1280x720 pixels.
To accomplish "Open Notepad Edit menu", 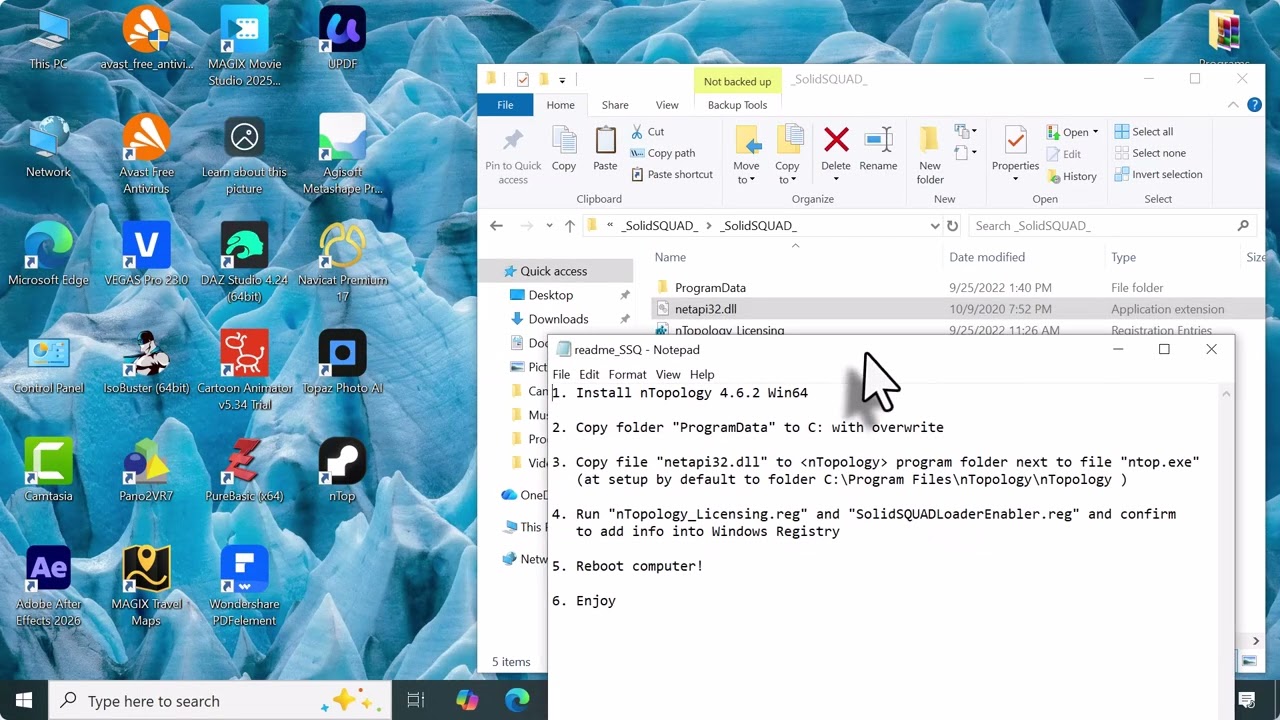I will pos(589,374).
